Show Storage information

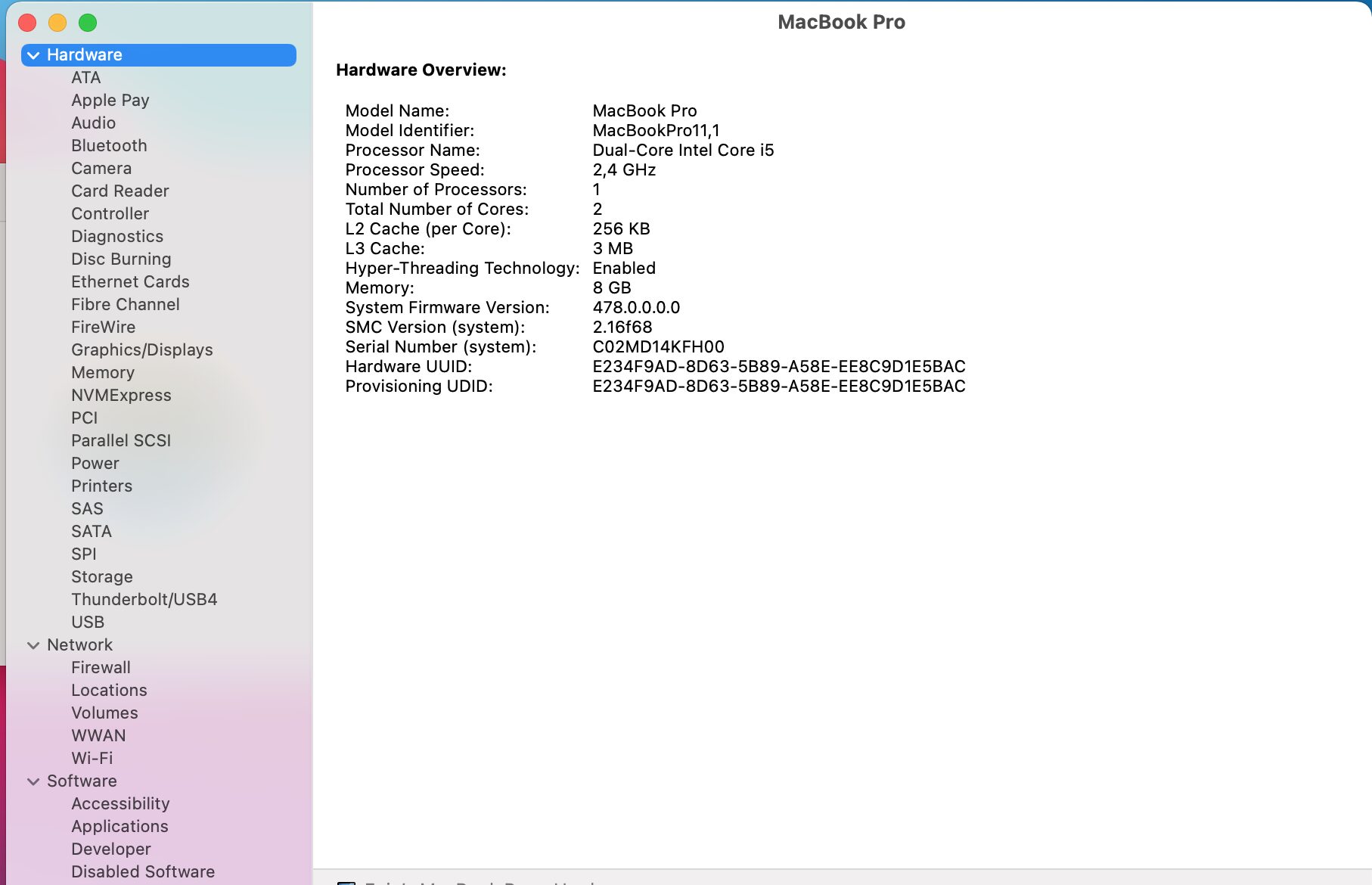coord(102,577)
